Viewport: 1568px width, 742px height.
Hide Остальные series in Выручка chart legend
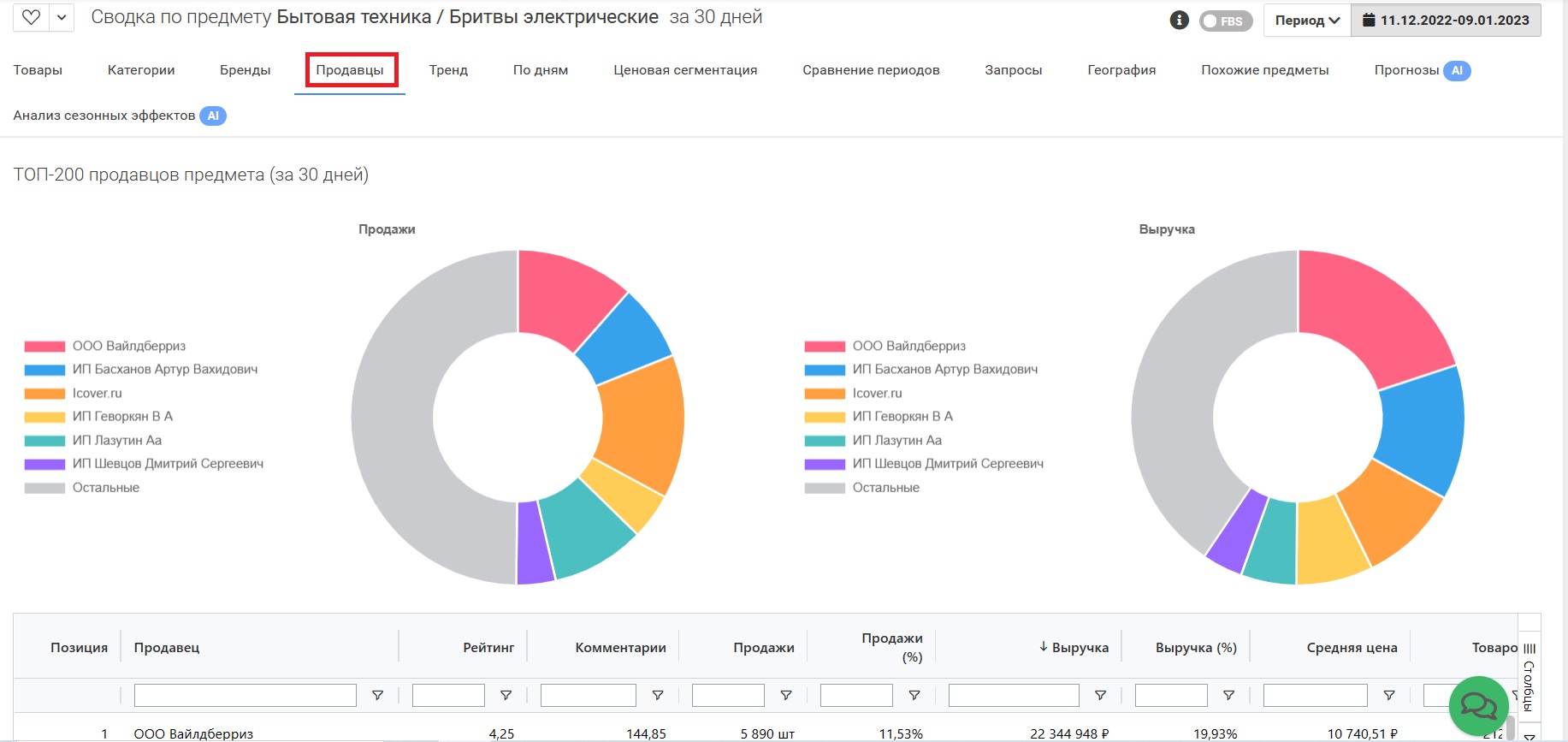pyautogui.click(x=885, y=488)
